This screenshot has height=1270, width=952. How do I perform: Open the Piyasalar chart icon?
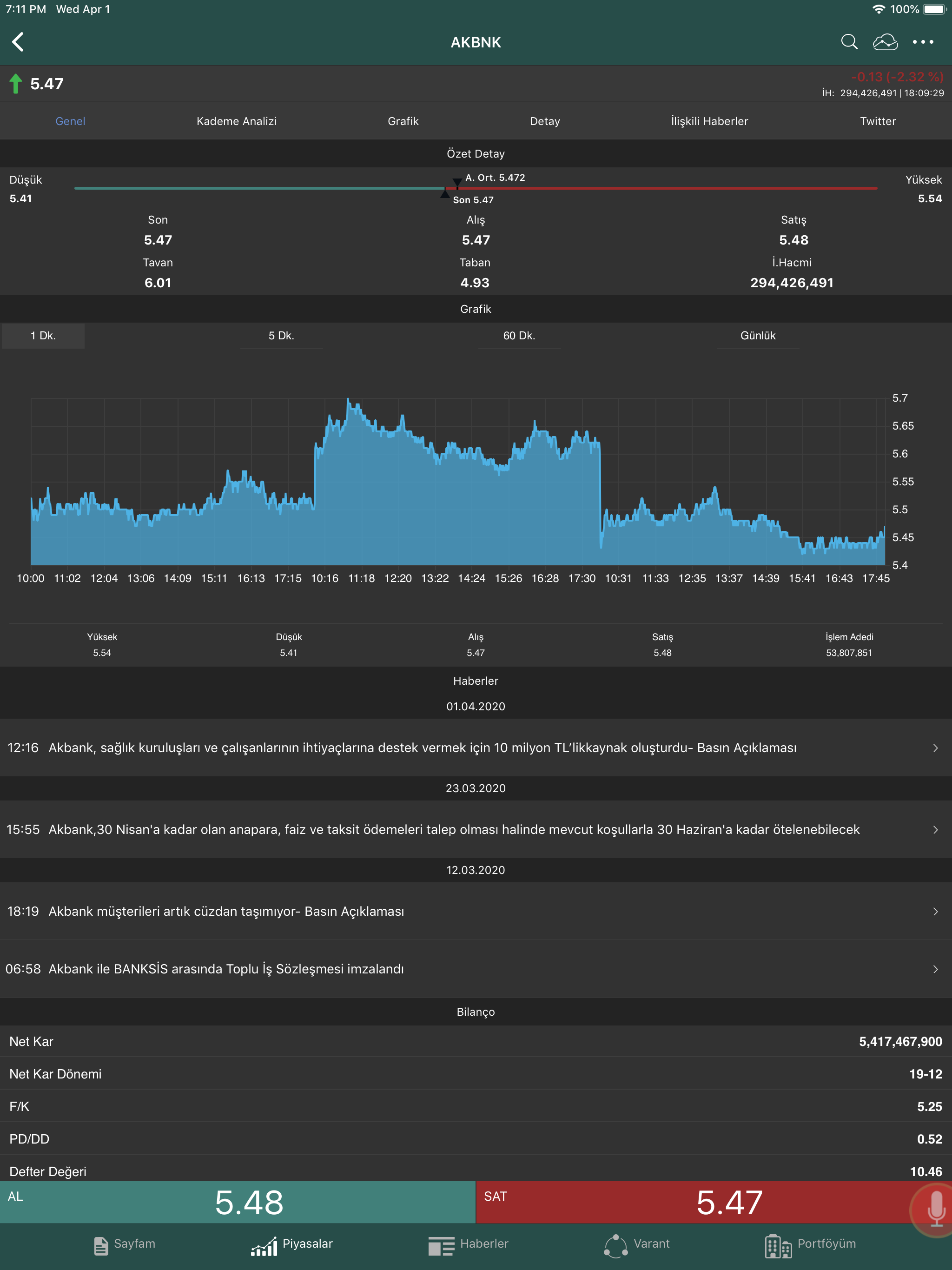click(264, 1245)
